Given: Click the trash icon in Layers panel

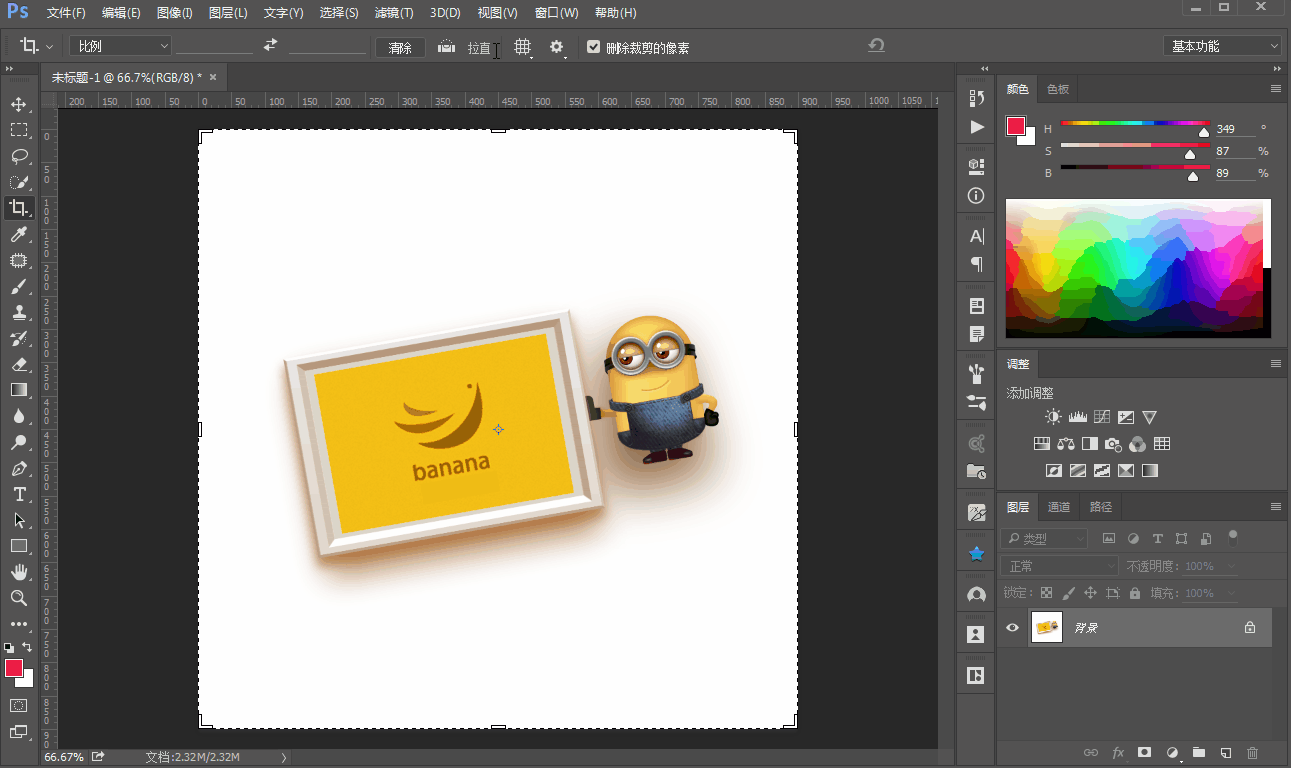Looking at the screenshot, I should [x=1252, y=752].
